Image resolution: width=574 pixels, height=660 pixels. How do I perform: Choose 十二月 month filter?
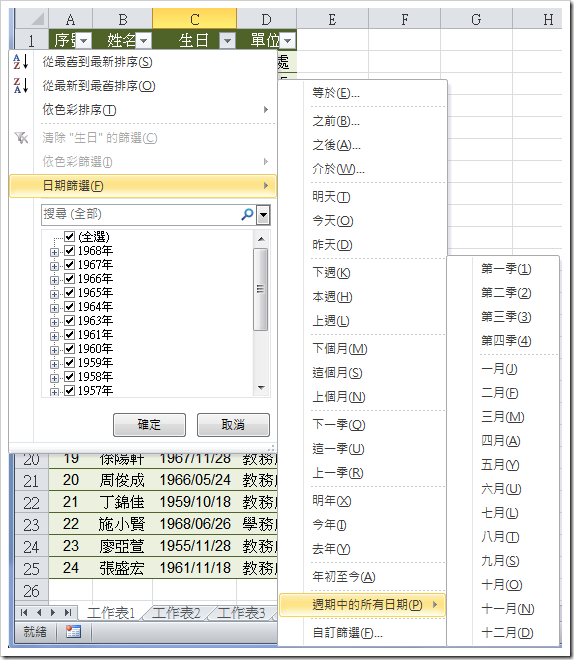coord(503,633)
